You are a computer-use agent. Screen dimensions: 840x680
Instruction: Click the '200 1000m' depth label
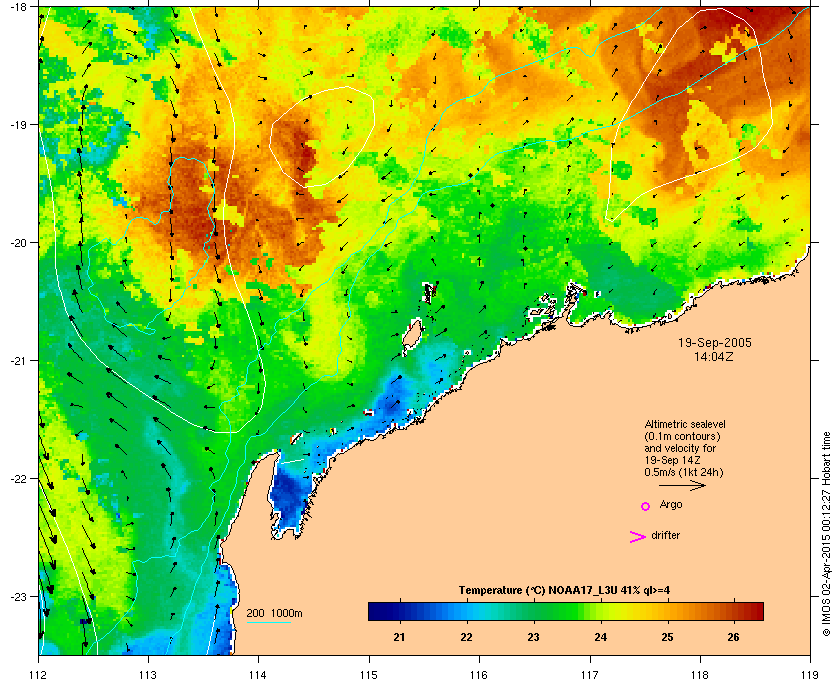coord(274,613)
